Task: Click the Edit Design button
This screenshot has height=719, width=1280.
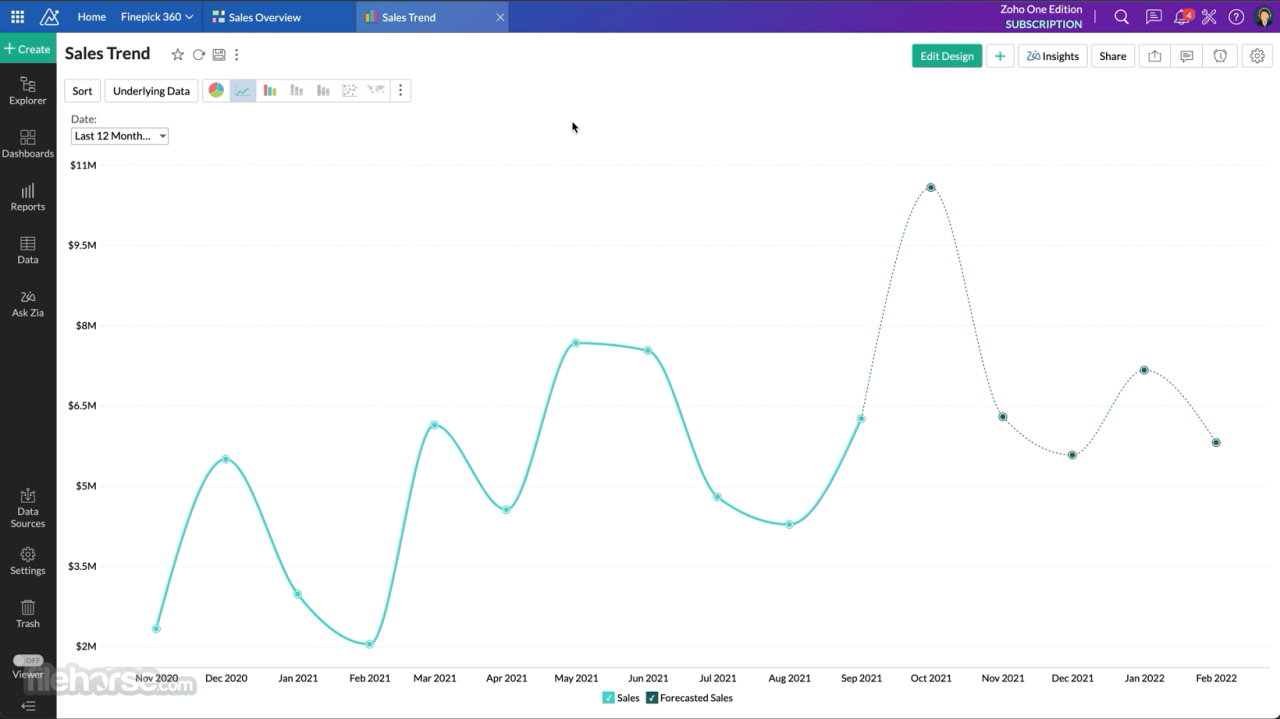Action: pos(946,56)
